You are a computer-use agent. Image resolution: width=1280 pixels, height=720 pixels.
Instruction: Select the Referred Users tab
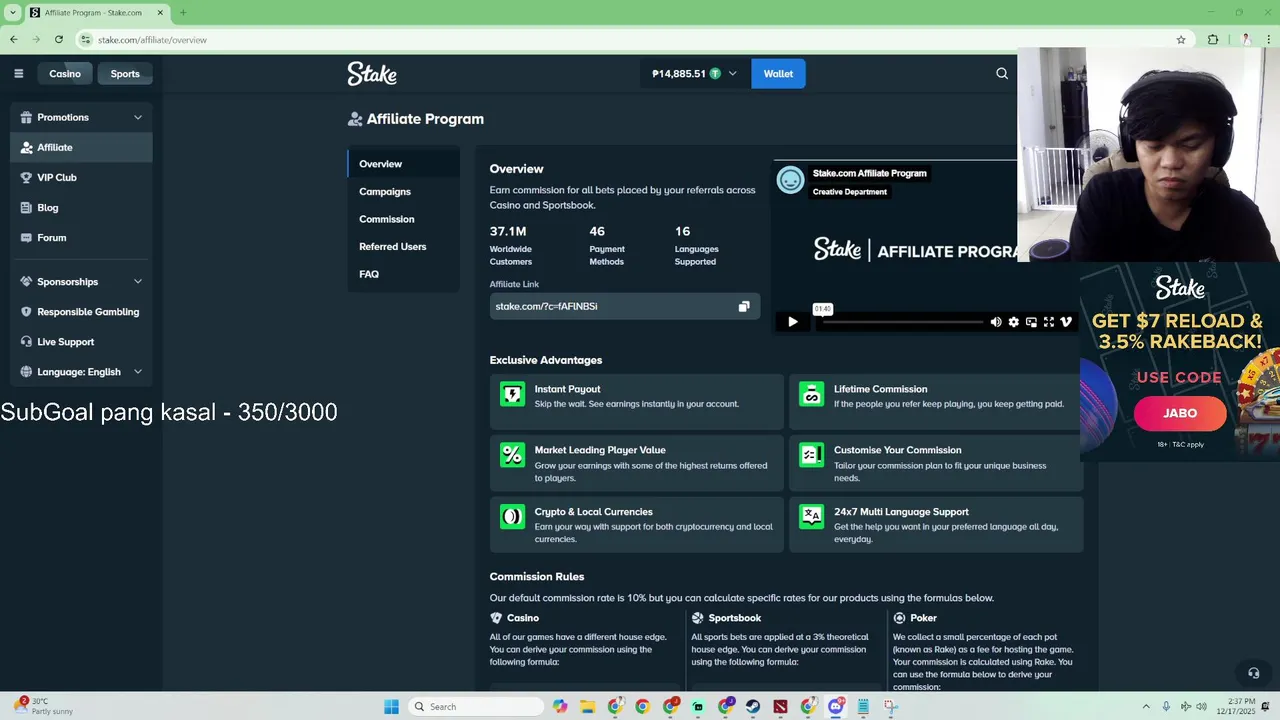[x=404, y=246]
